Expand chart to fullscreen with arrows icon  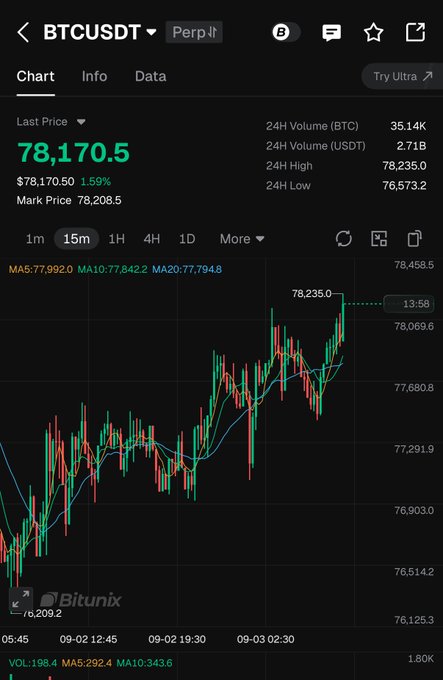(x=20, y=600)
